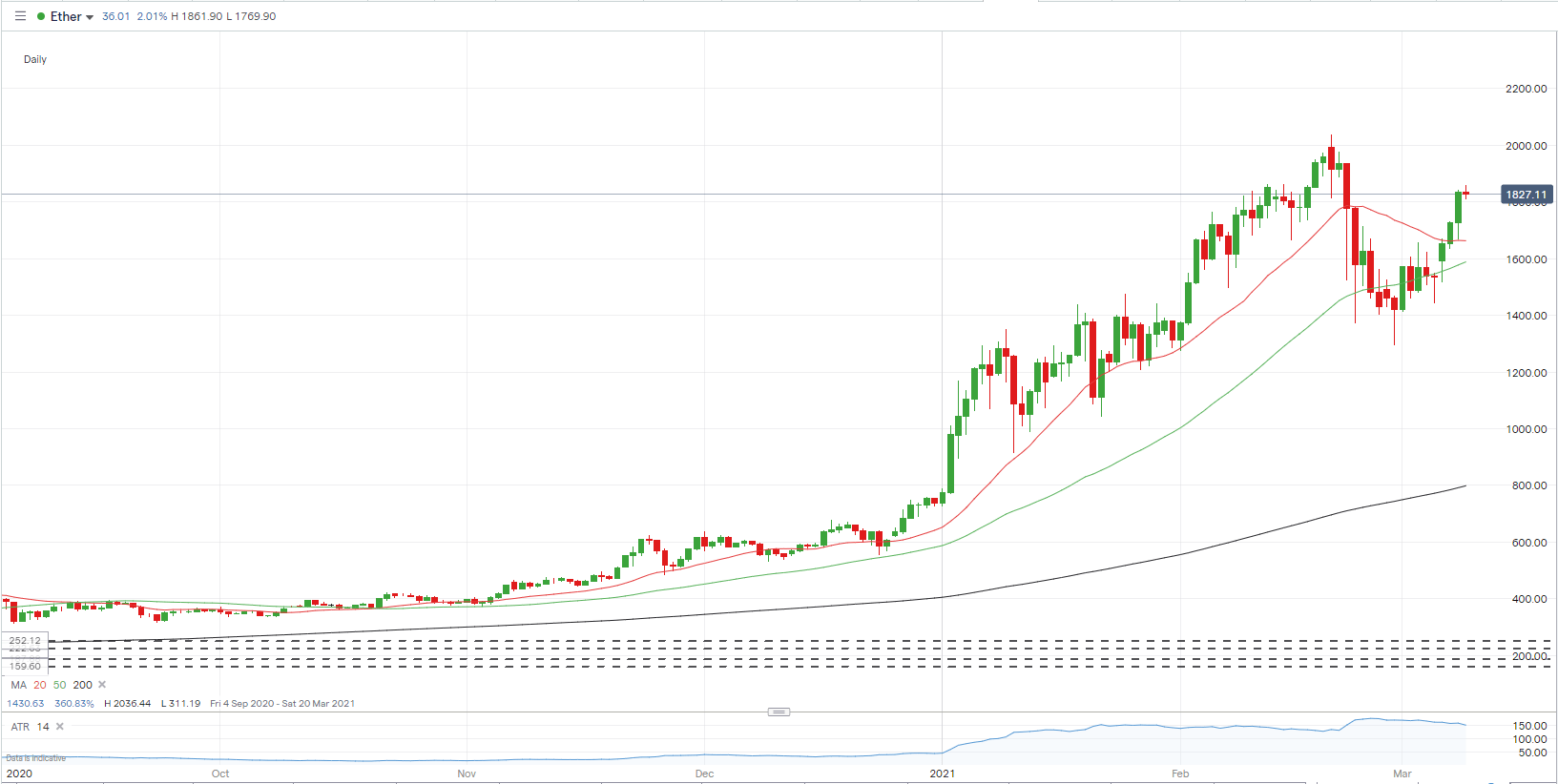Image resolution: width=1558 pixels, height=784 pixels.
Task: Click the 2.01% change value in header
Action: pyautogui.click(x=152, y=16)
